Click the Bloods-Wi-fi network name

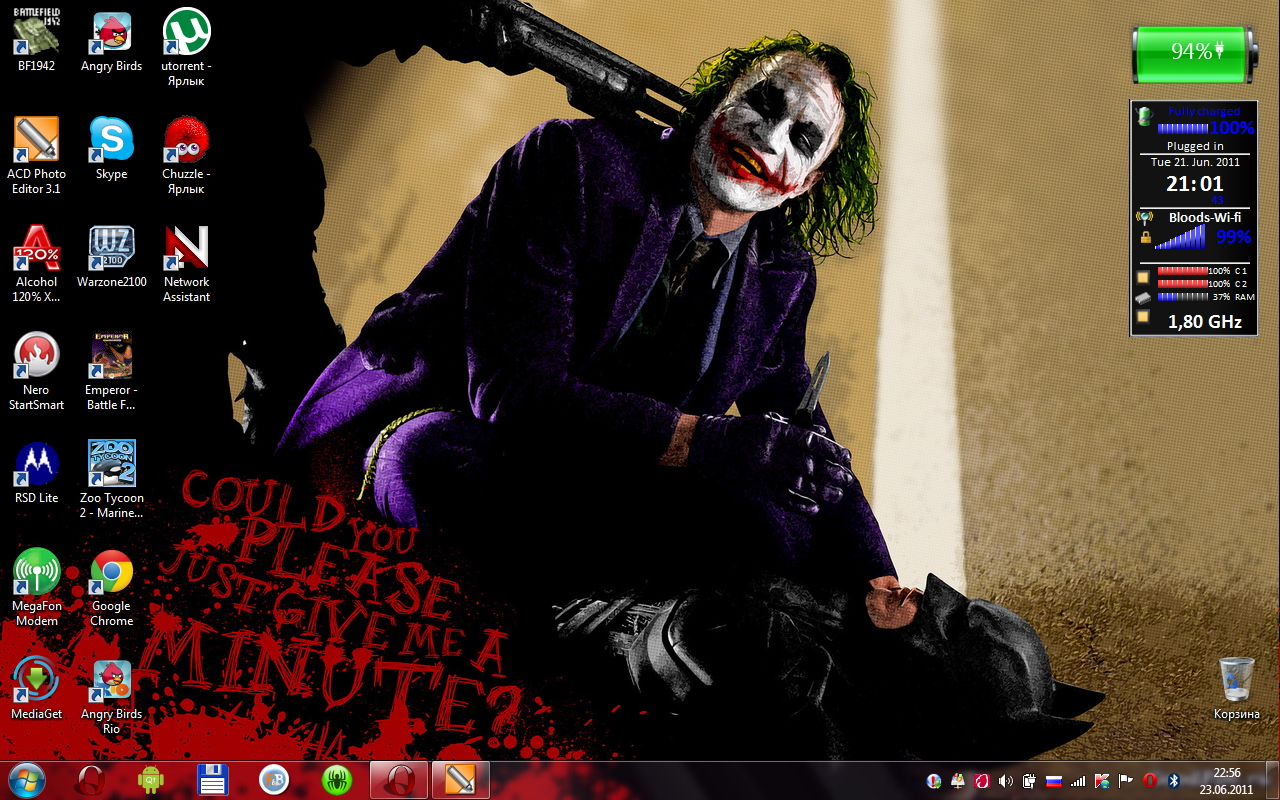[1205, 217]
